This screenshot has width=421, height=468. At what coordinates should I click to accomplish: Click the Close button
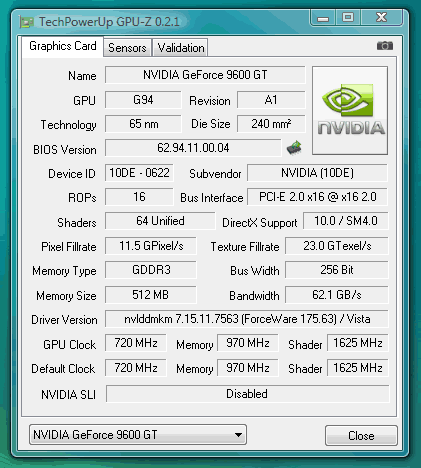361,436
